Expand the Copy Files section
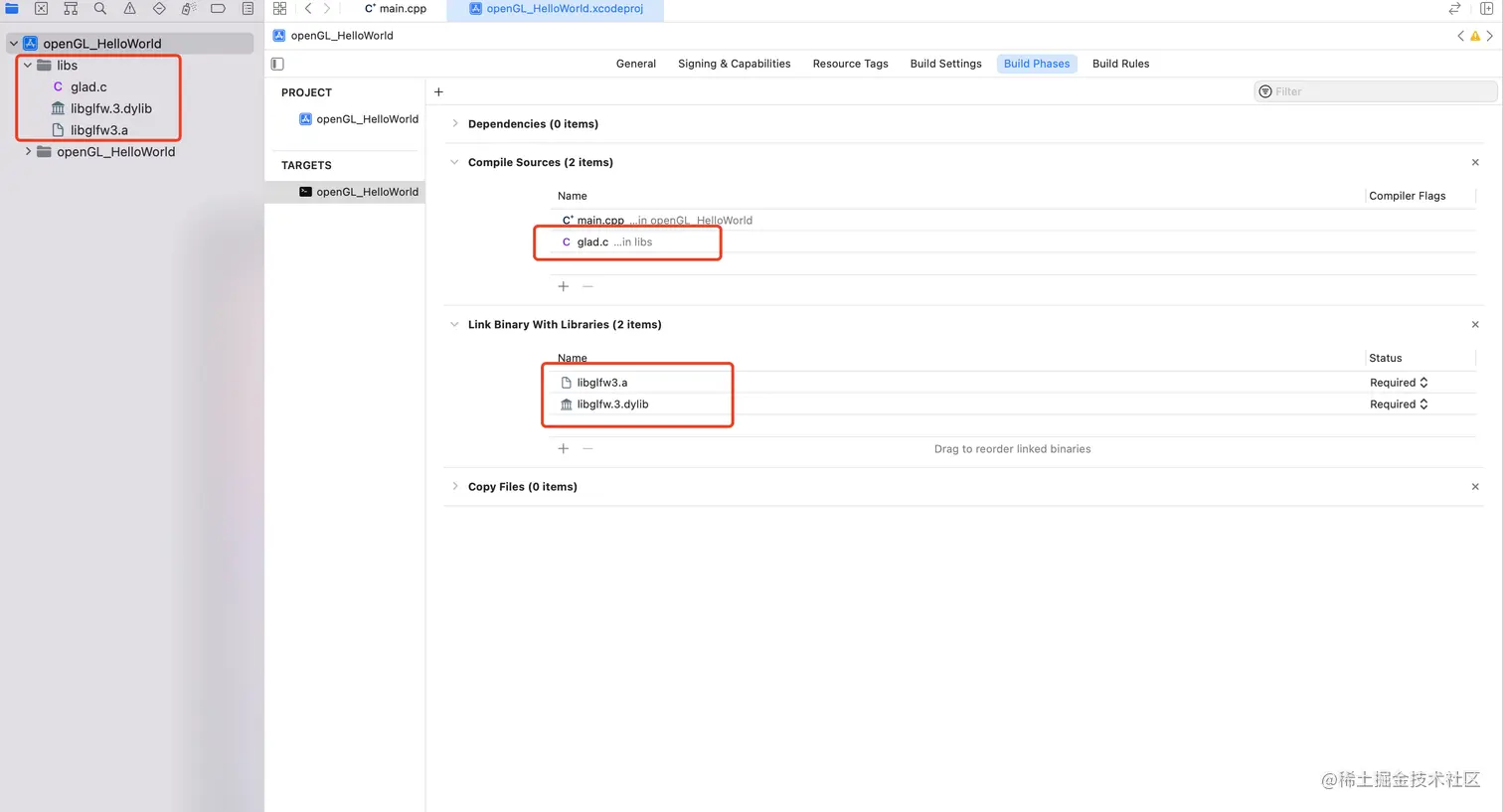 (455, 486)
